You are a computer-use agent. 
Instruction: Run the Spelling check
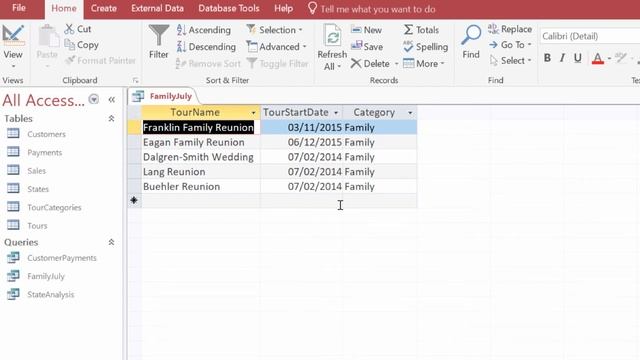425,47
